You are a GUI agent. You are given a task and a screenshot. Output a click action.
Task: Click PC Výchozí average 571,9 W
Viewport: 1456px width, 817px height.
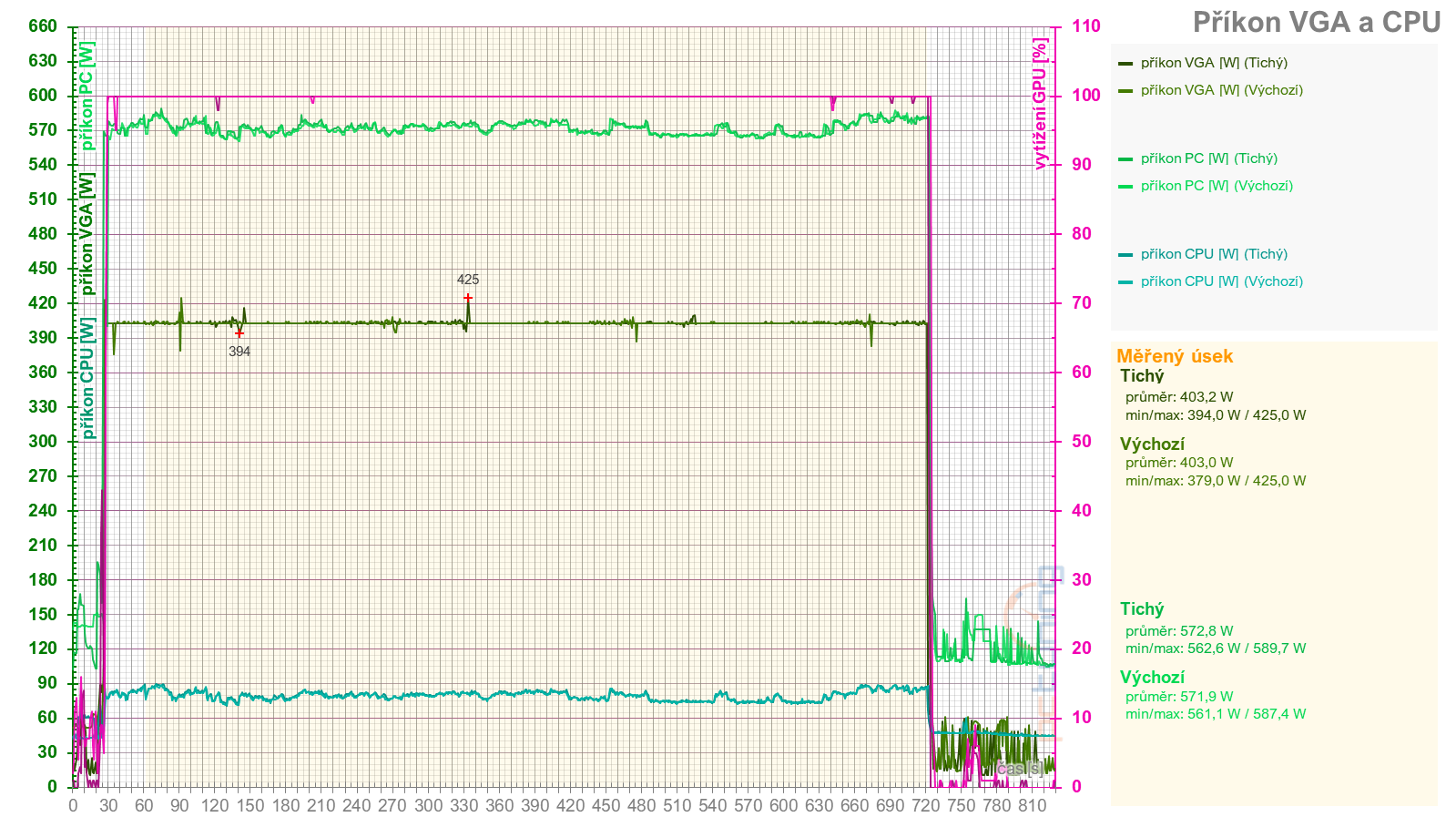click(x=1179, y=697)
